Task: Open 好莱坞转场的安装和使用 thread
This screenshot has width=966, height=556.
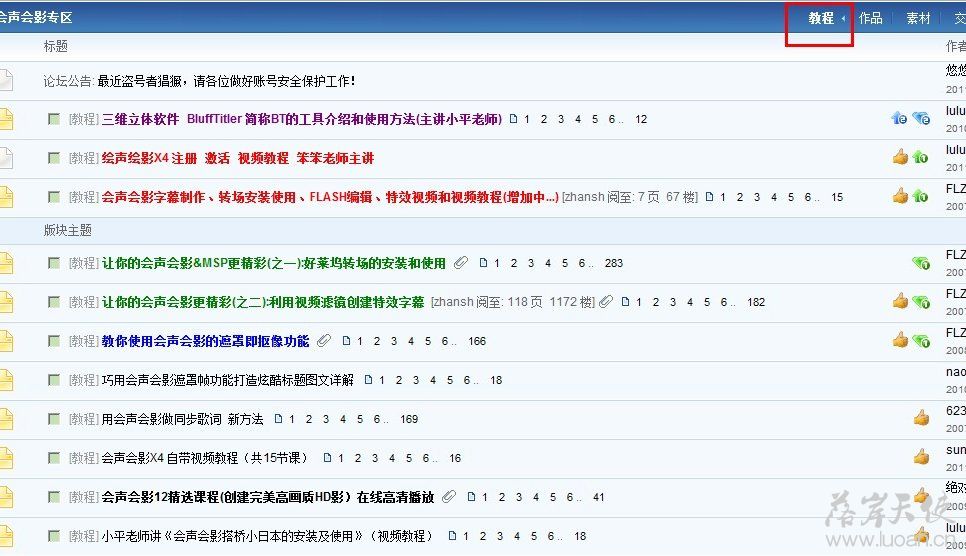Action: (274, 263)
